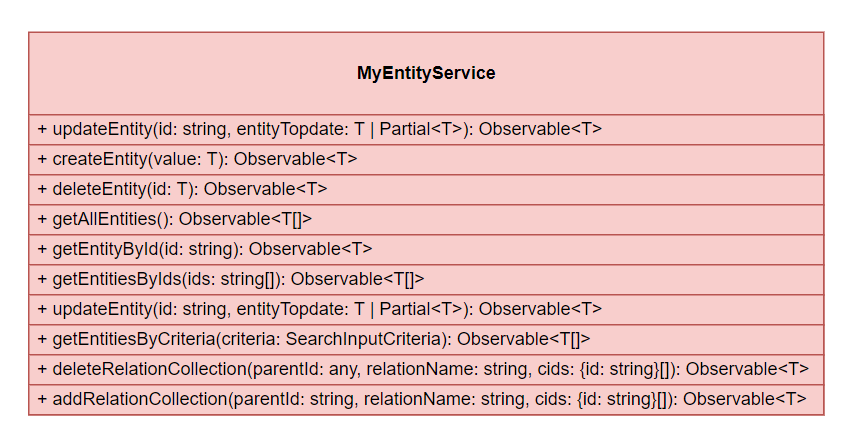Click the deleteRelationCollection method name
This screenshot has height=440, width=859.
pyautogui.click(x=149, y=369)
